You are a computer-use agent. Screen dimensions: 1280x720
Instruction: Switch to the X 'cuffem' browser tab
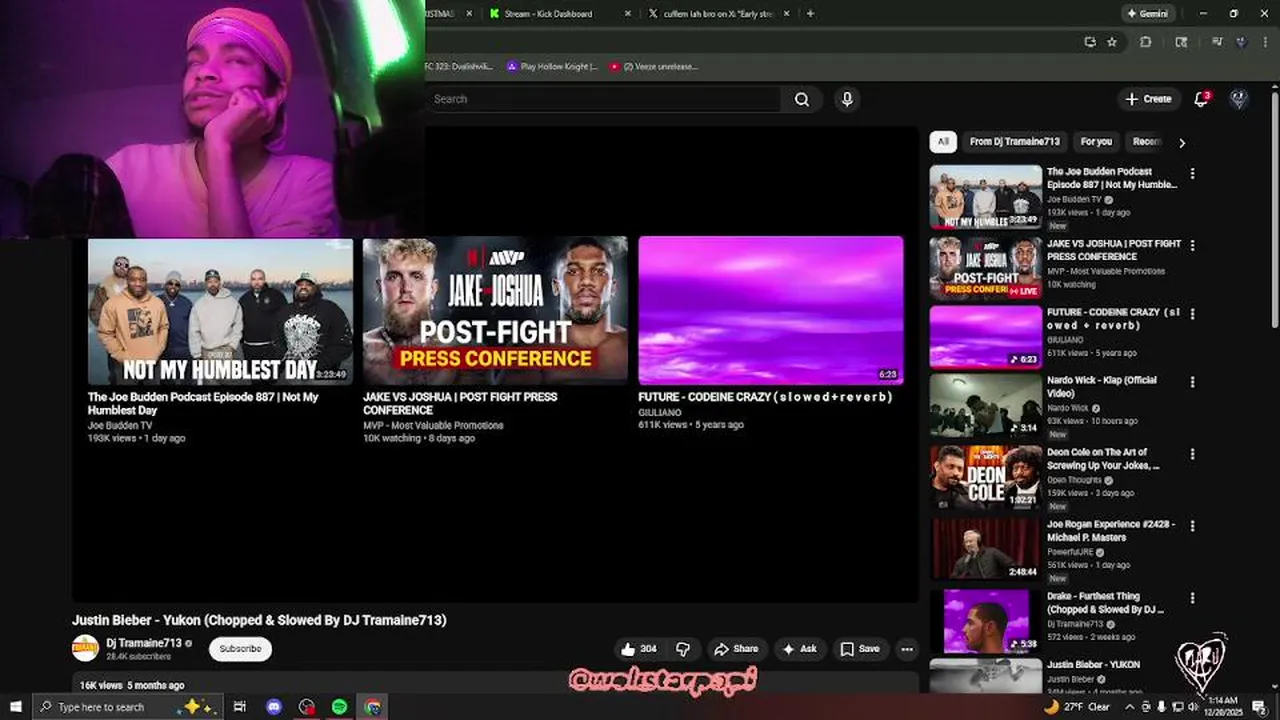720,13
